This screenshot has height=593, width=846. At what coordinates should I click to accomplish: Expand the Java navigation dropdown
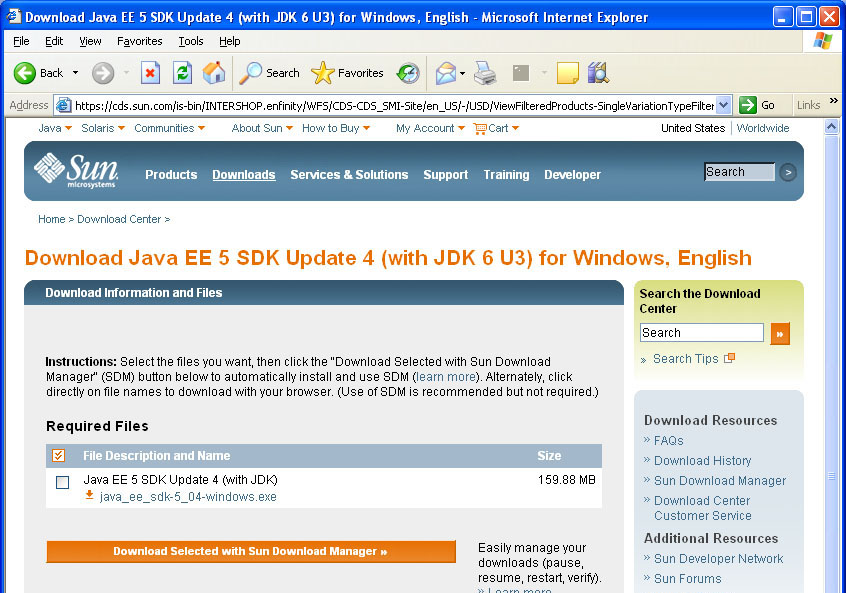tap(68, 128)
